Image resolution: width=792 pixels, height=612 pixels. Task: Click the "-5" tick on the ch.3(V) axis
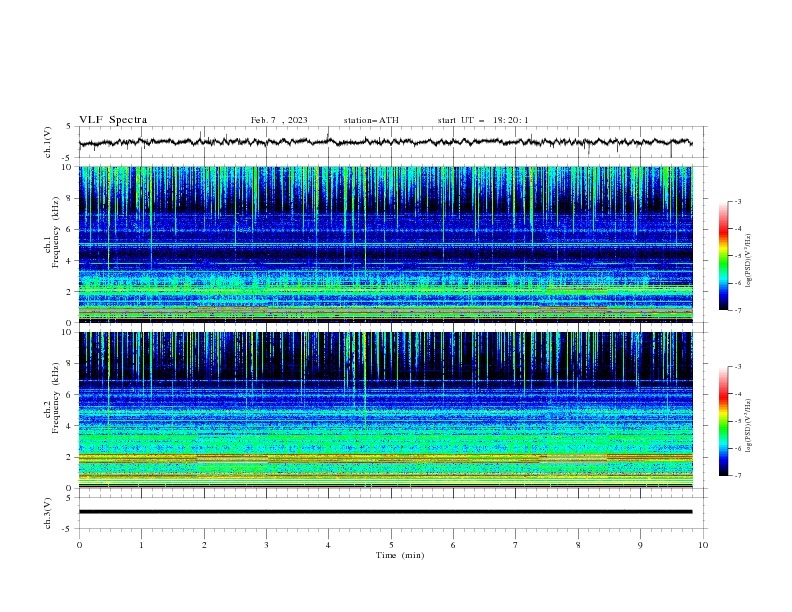pyautogui.click(x=67, y=529)
